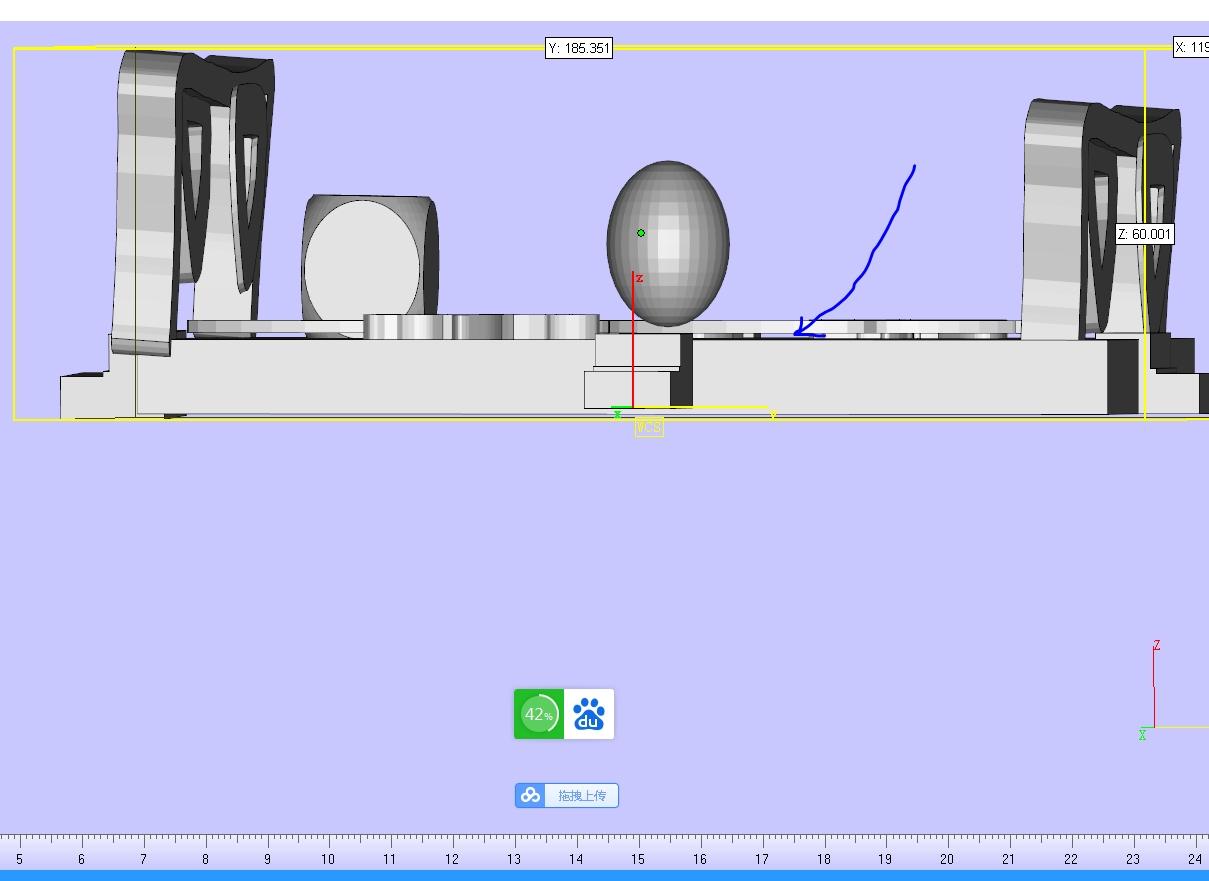Open the green 42% usage widget

click(x=539, y=714)
